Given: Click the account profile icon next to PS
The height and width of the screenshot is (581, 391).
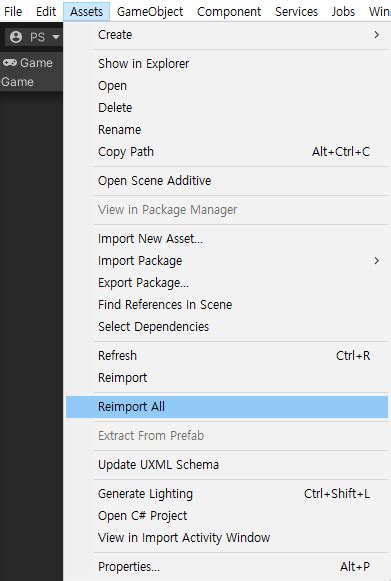Looking at the screenshot, I should (x=16, y=37).
